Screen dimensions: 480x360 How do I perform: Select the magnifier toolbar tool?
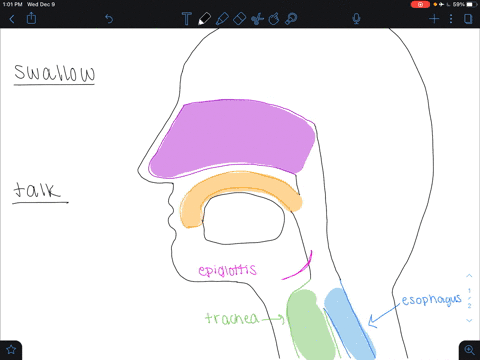coord(291,19)
